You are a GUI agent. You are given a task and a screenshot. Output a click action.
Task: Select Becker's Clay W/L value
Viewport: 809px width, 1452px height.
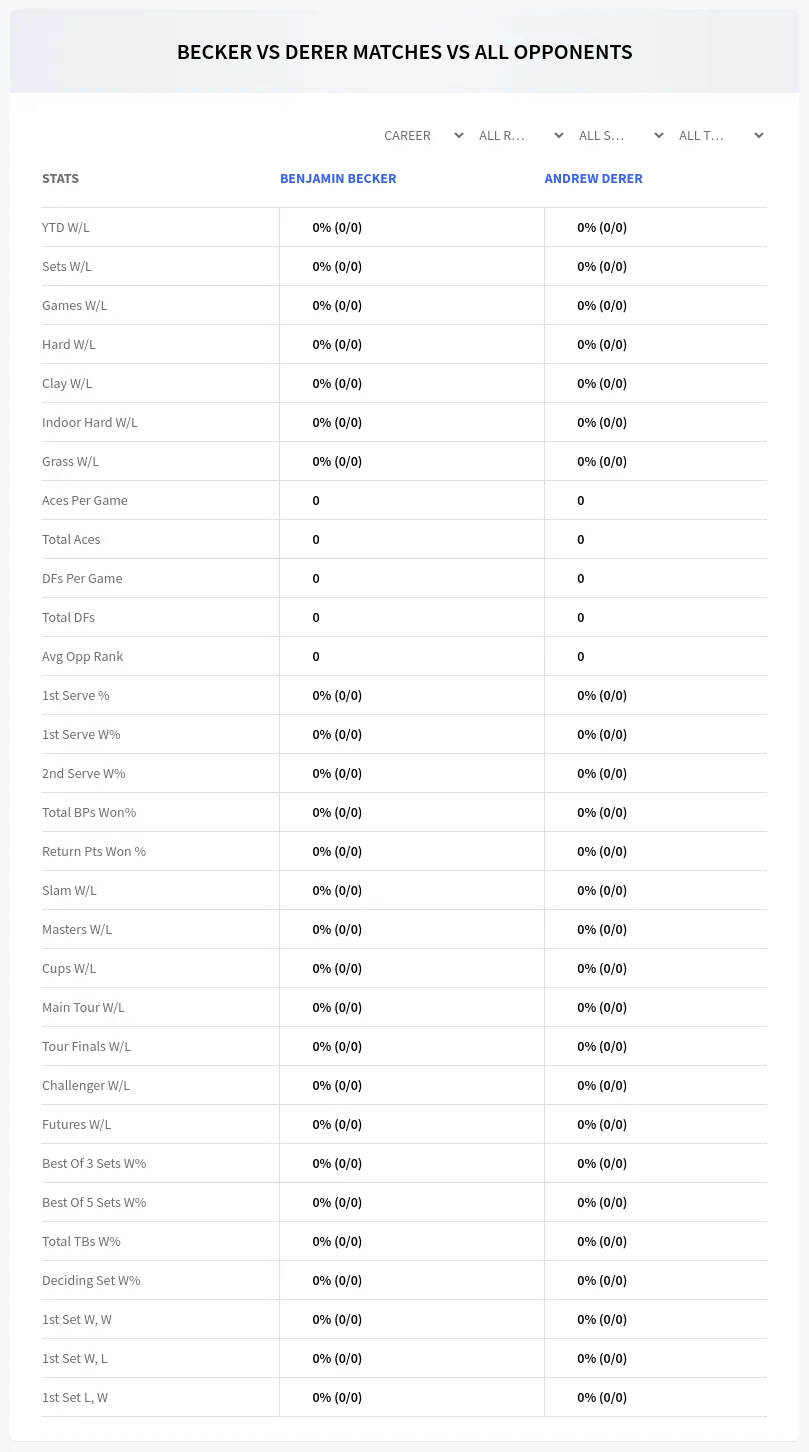tap(337, 383)
